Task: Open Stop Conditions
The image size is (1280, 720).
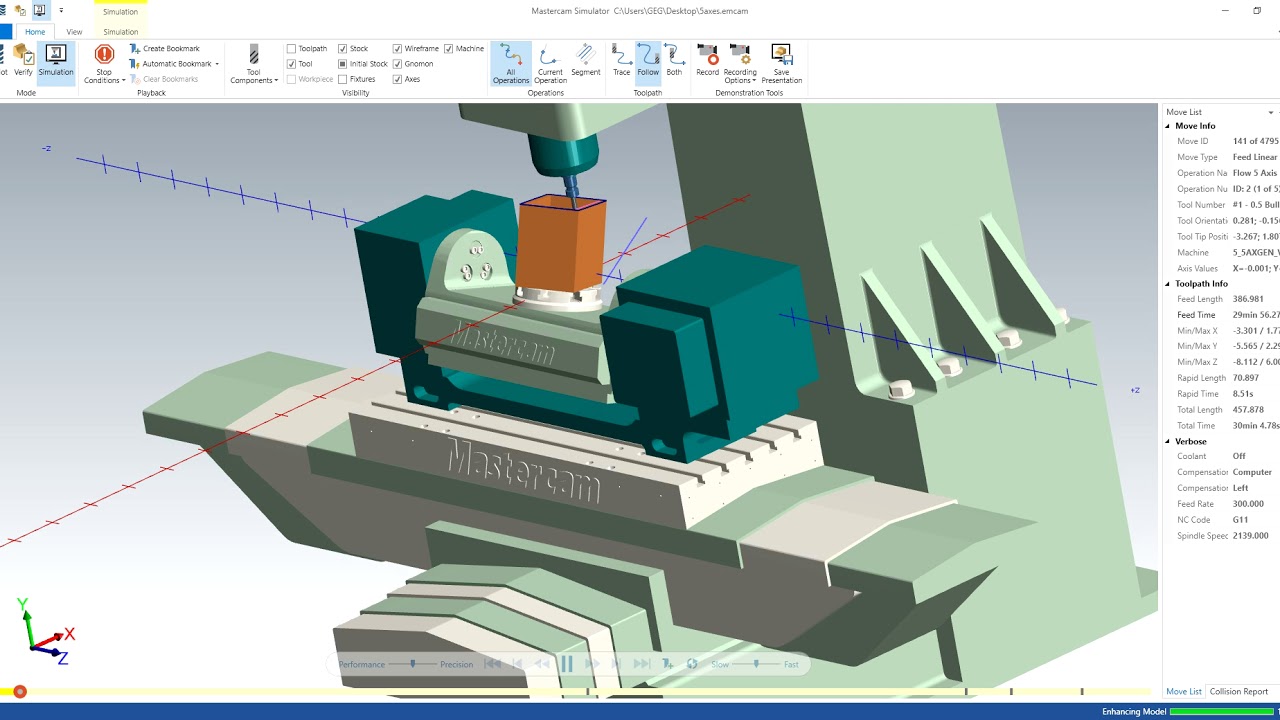Action: 104,64
